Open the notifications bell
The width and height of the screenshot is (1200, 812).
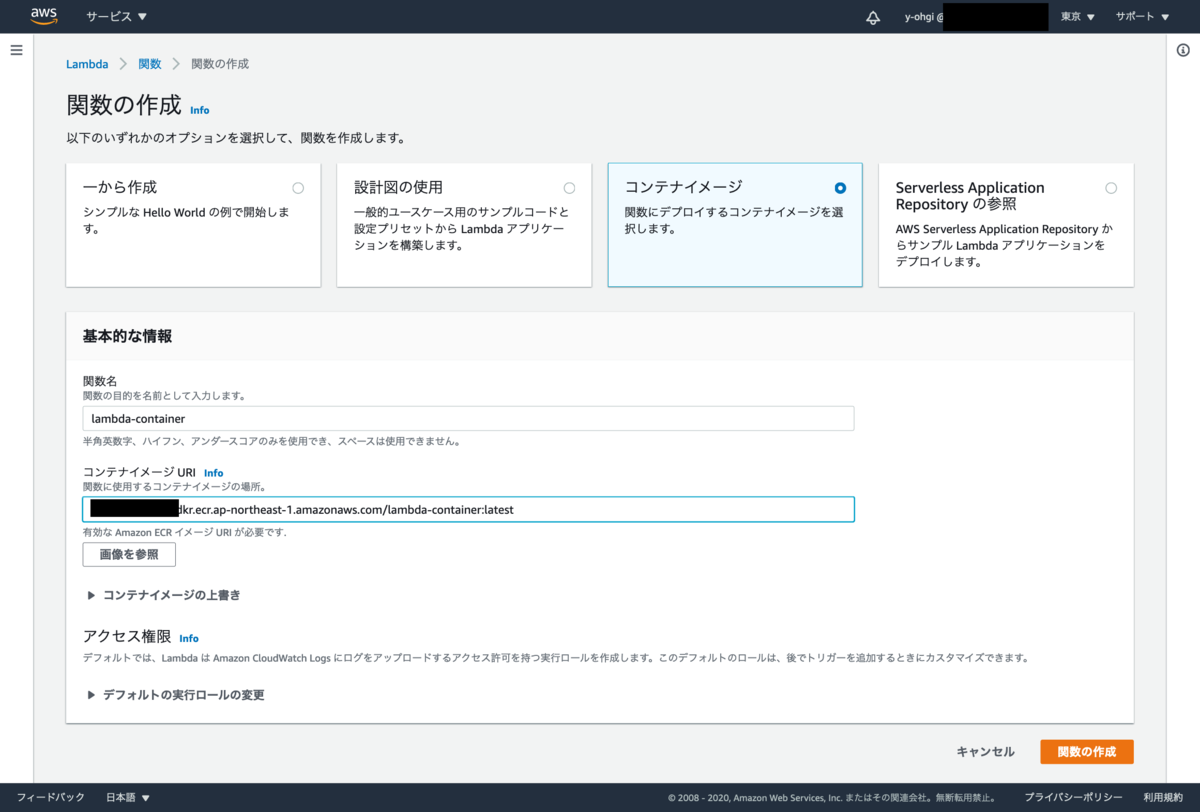873,17
